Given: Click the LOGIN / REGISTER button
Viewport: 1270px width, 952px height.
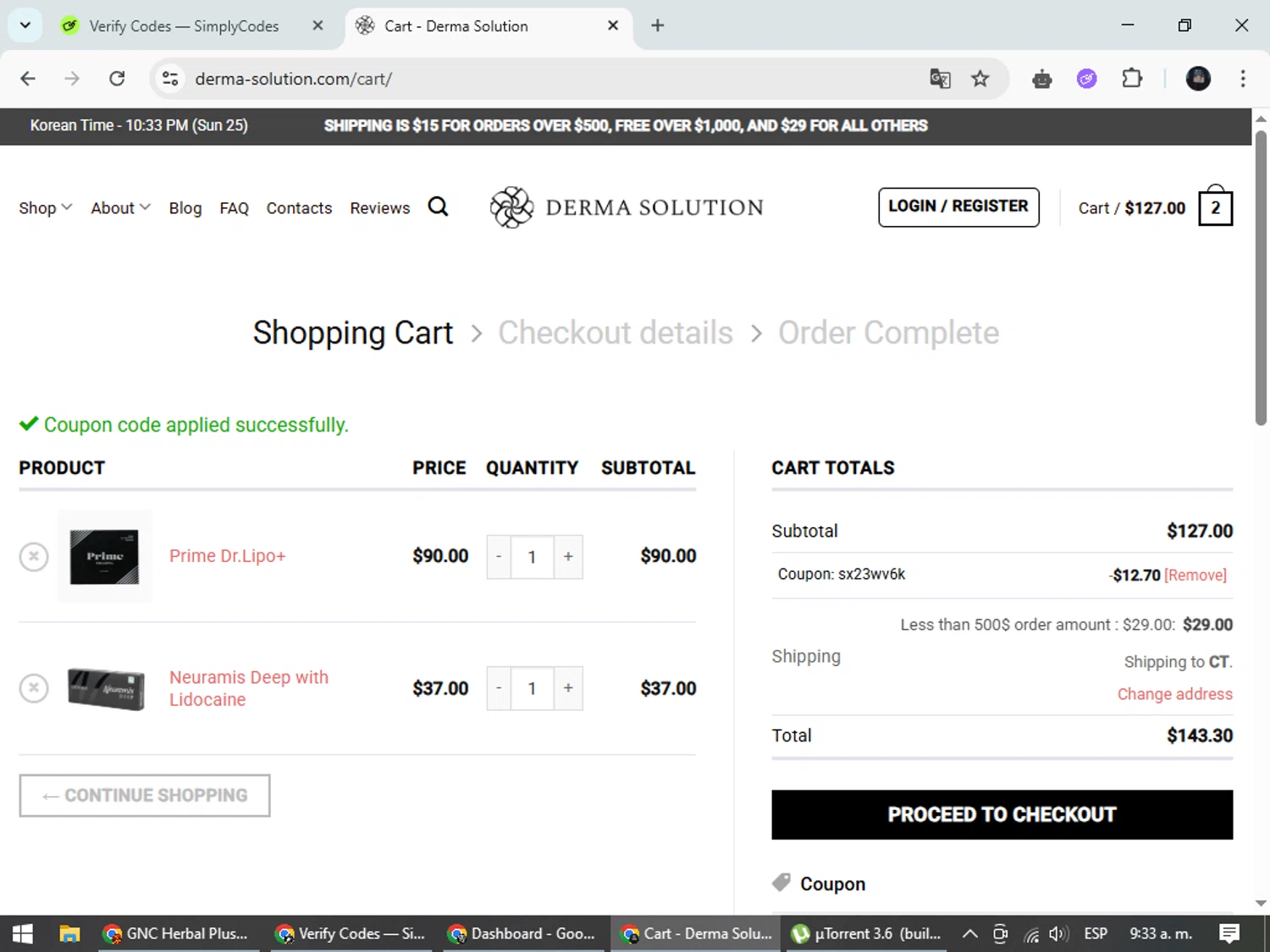Looking at the screenshot, I should click(x=958, y=206).
